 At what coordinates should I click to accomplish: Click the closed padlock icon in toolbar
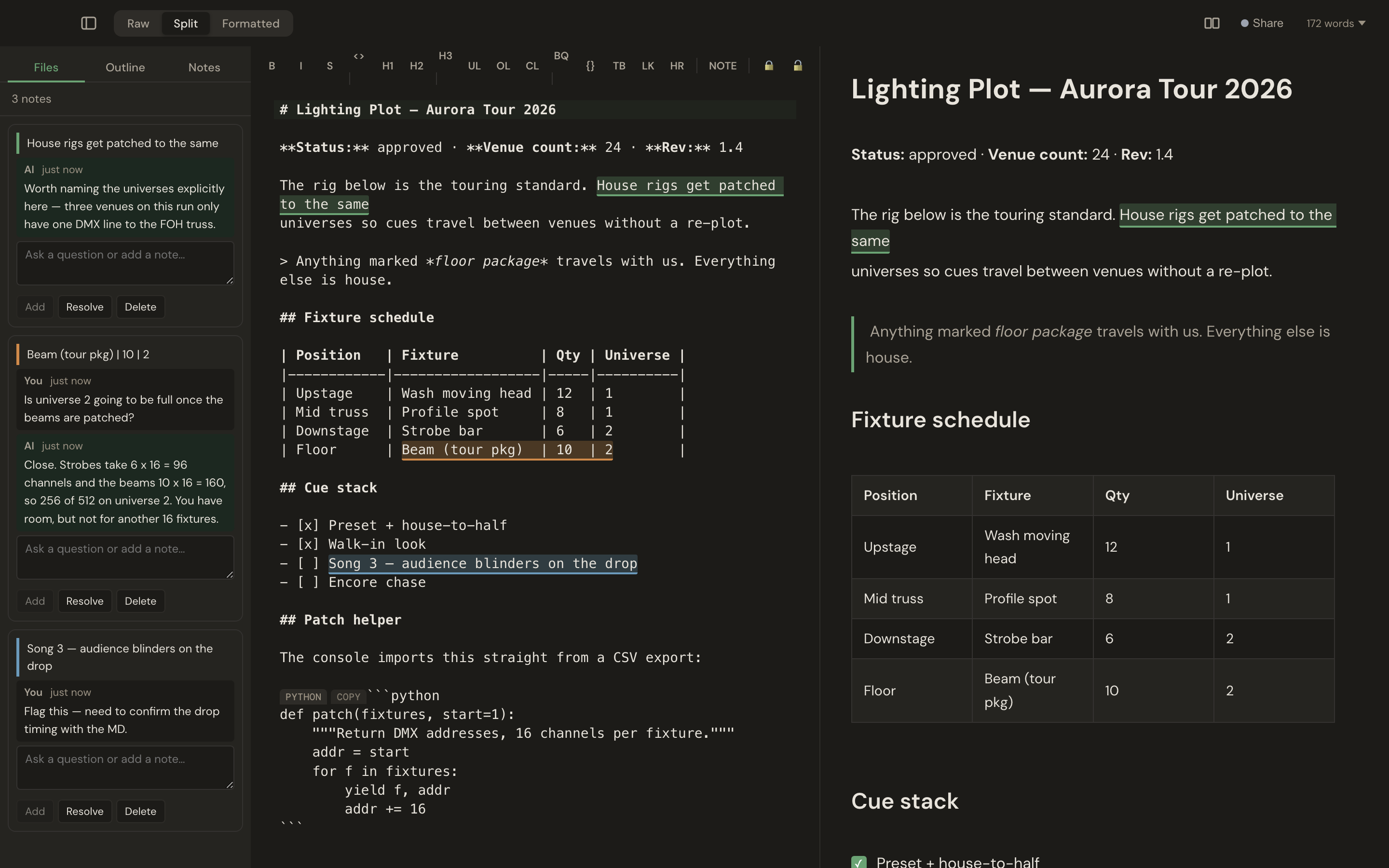[x=769, y=66]
